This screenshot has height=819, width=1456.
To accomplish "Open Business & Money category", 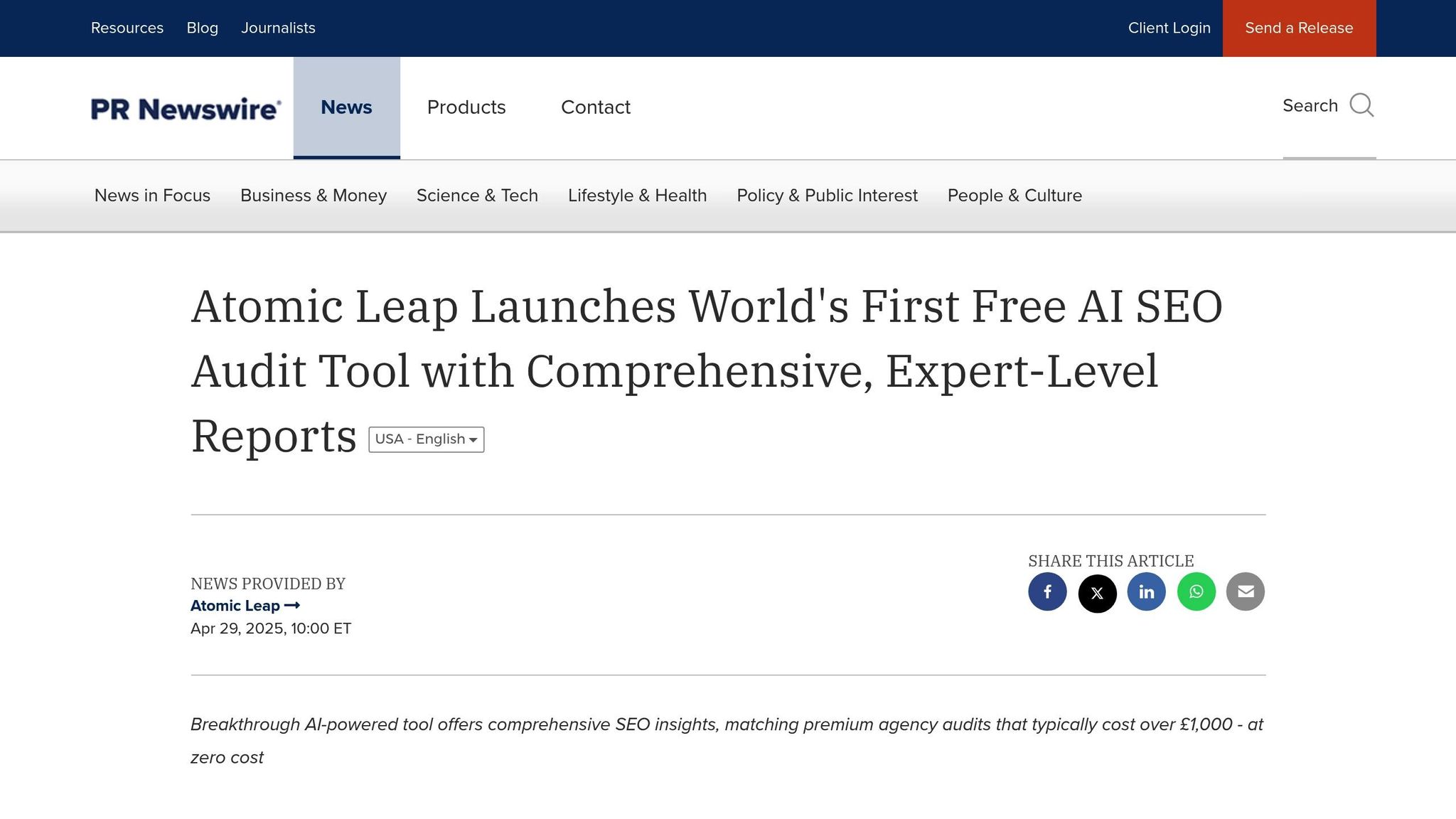I will pyautogui.click(x=314, y=196).
